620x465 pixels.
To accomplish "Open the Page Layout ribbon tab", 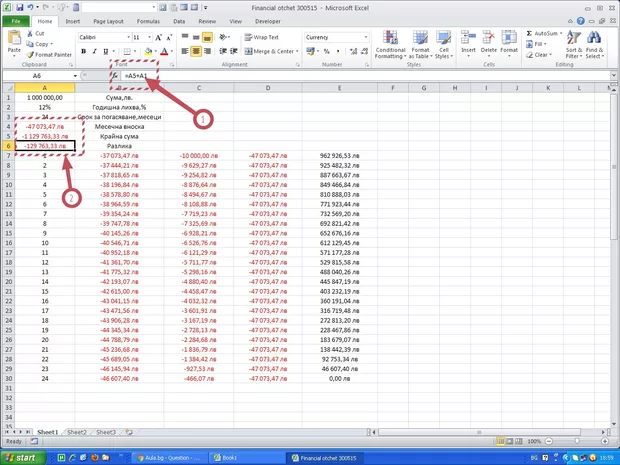I will pos(108,20).
